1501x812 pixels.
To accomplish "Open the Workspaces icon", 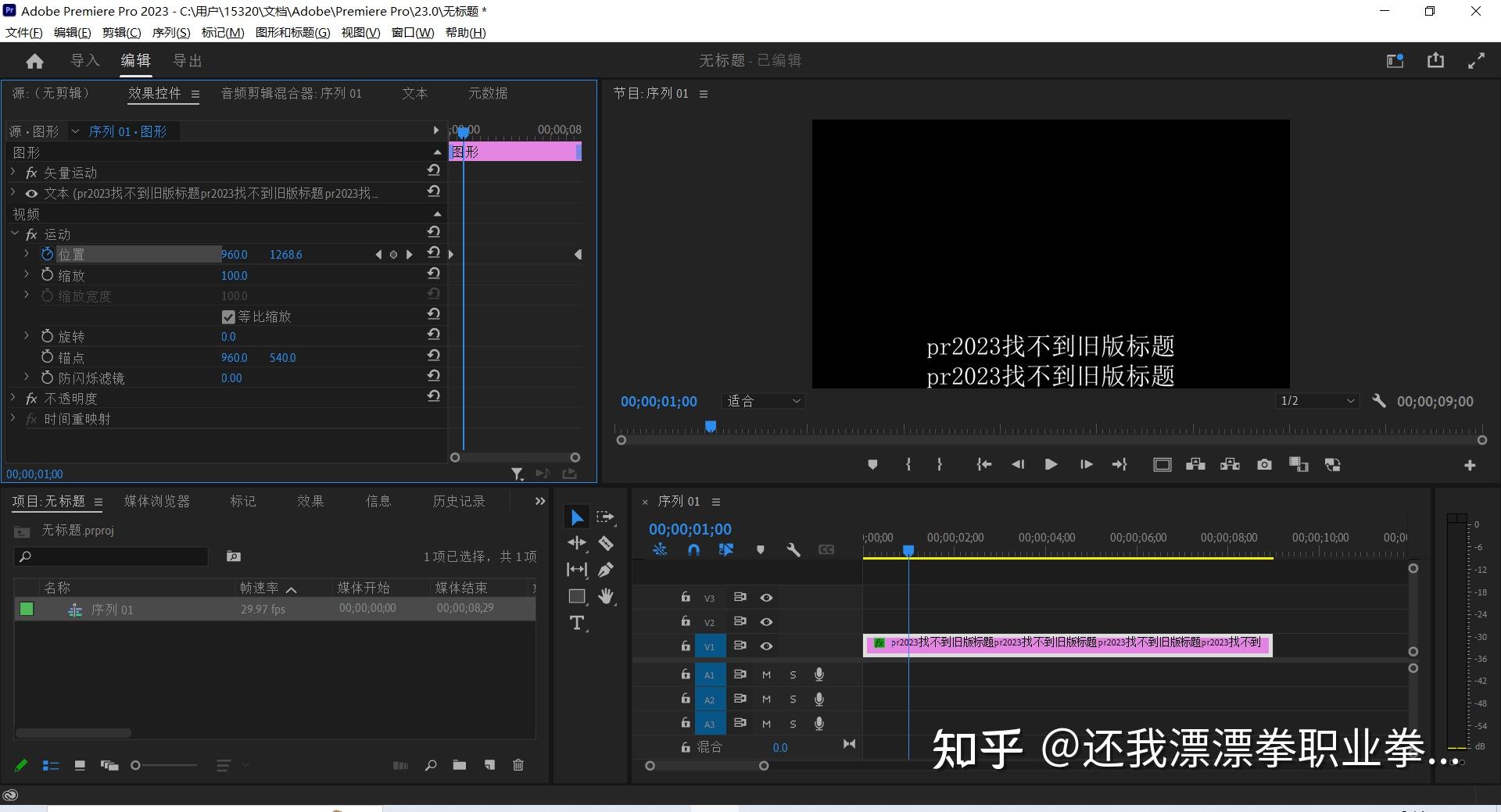I will (x=1395, y=60).
